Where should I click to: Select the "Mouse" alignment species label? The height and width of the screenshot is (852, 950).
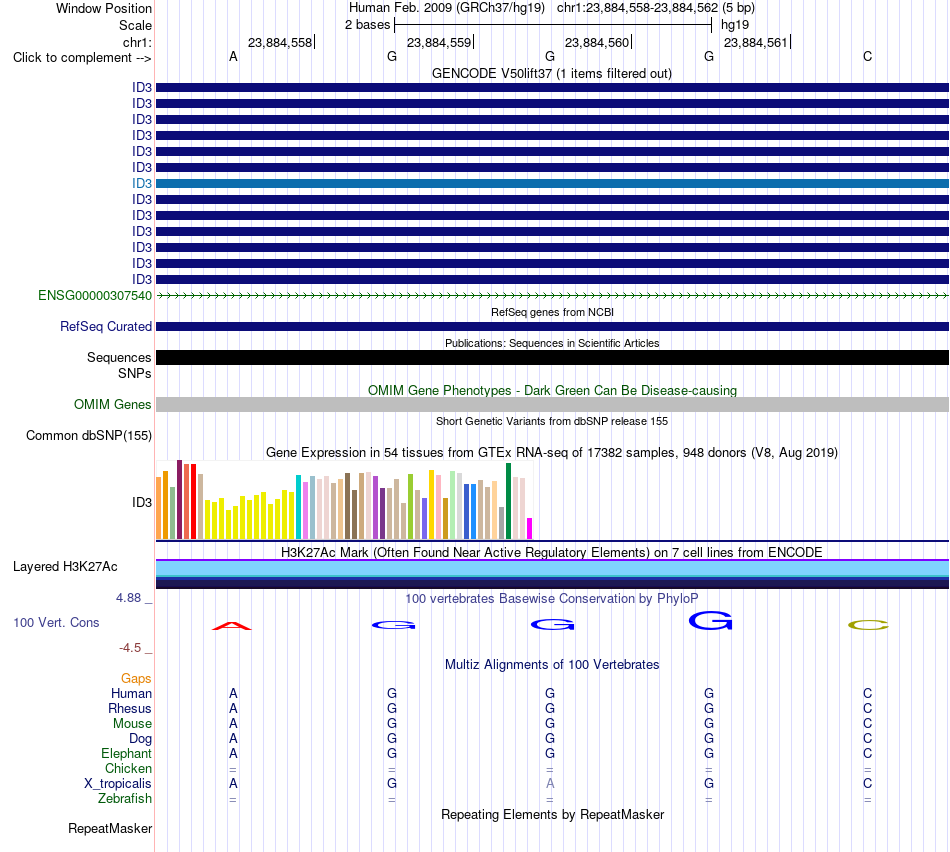(132, 724)
